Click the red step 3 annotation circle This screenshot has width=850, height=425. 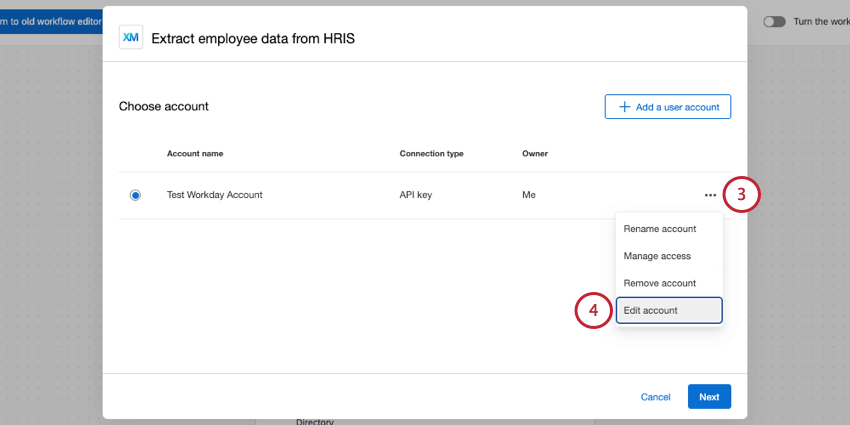point(741,195)
